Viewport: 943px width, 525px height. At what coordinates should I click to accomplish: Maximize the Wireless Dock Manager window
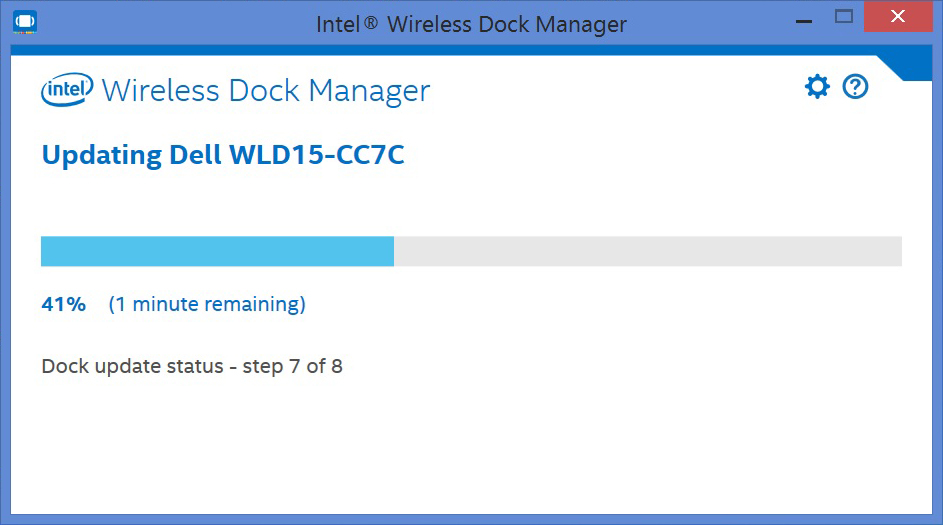844,17
